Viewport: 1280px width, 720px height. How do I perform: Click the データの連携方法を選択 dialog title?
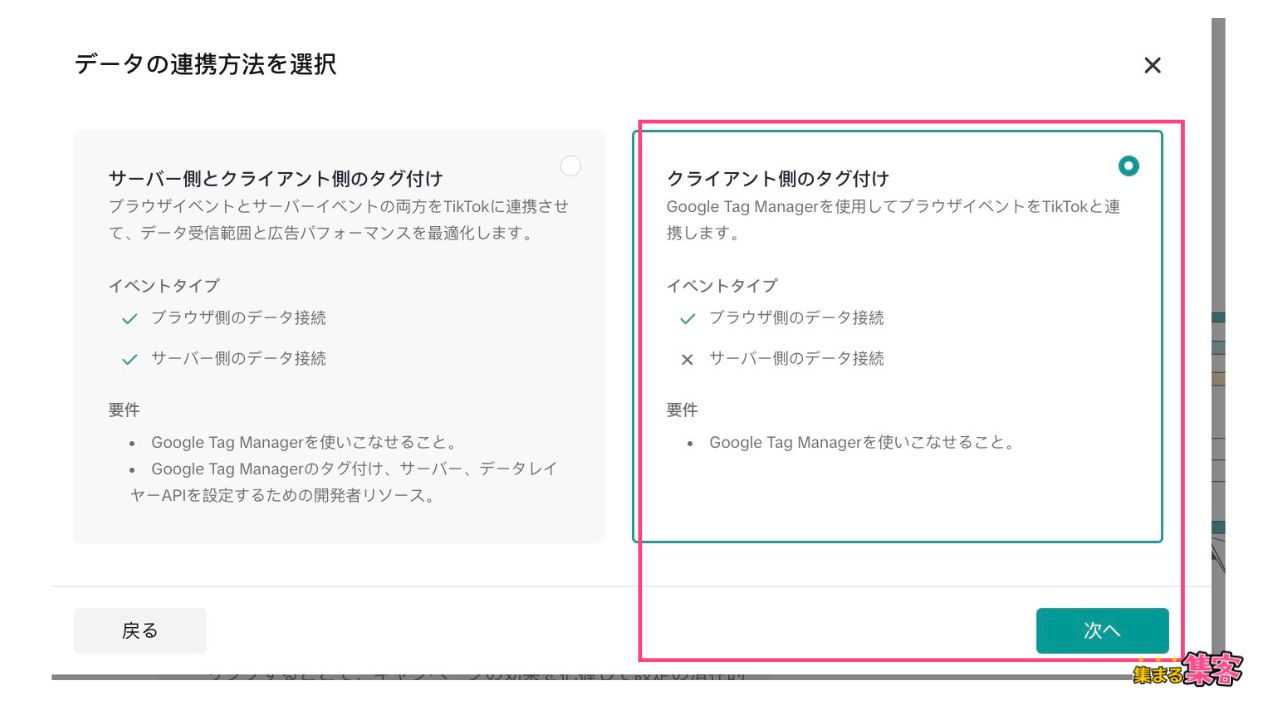coord(205,65)
